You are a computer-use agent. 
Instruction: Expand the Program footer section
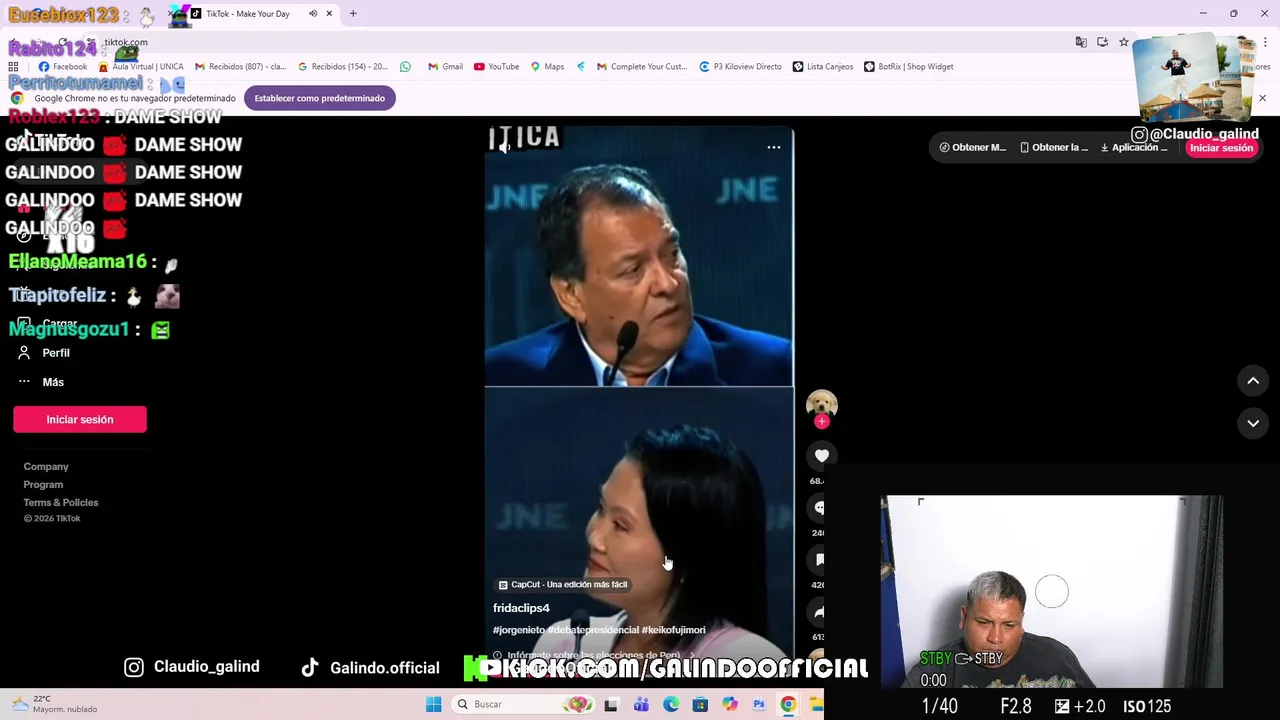[x=43, y=485]
